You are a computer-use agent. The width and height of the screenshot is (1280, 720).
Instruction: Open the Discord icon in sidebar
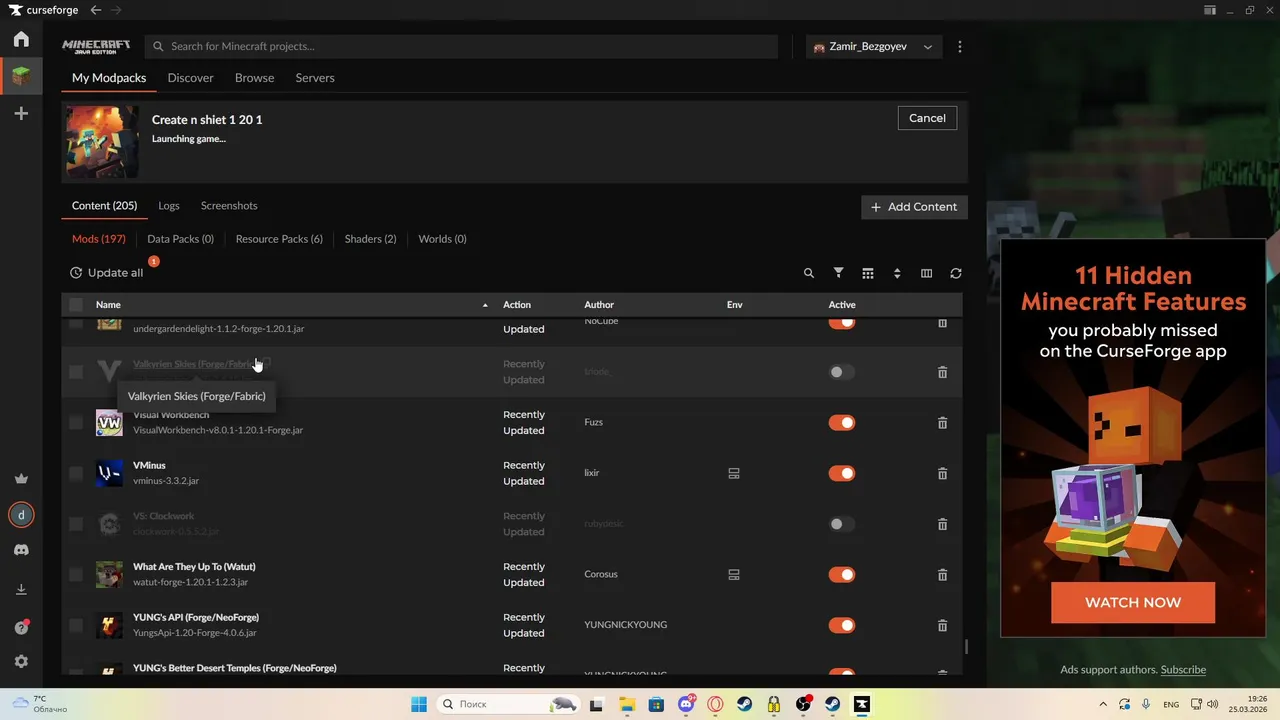(21, 550)
